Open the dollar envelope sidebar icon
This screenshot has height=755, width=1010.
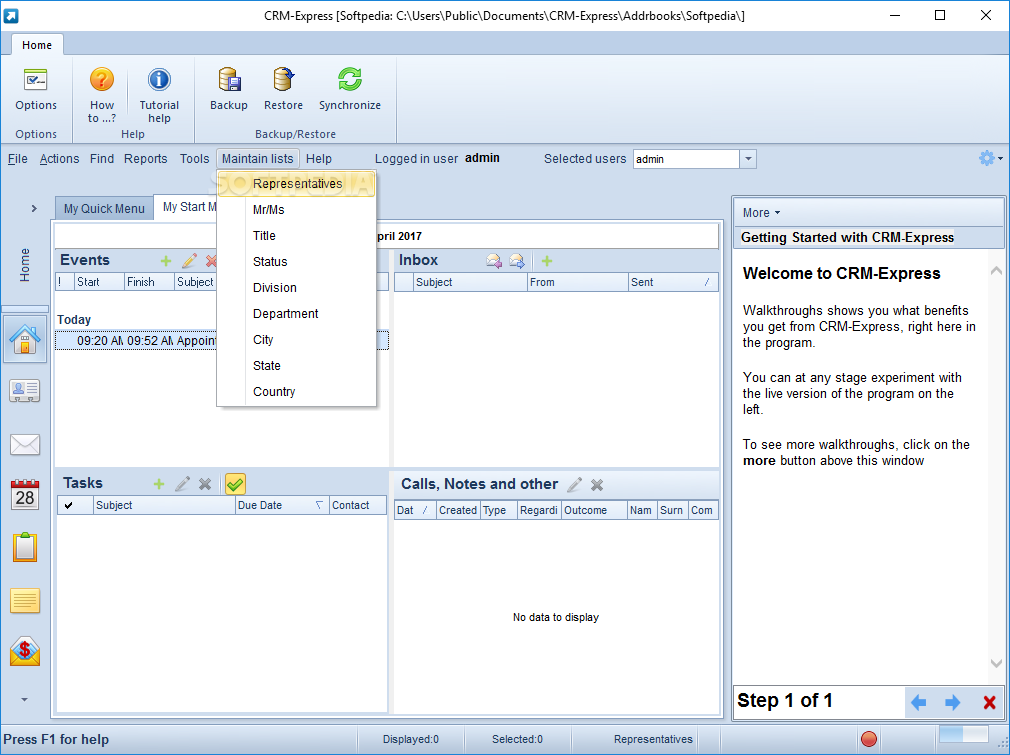(24, 651)
